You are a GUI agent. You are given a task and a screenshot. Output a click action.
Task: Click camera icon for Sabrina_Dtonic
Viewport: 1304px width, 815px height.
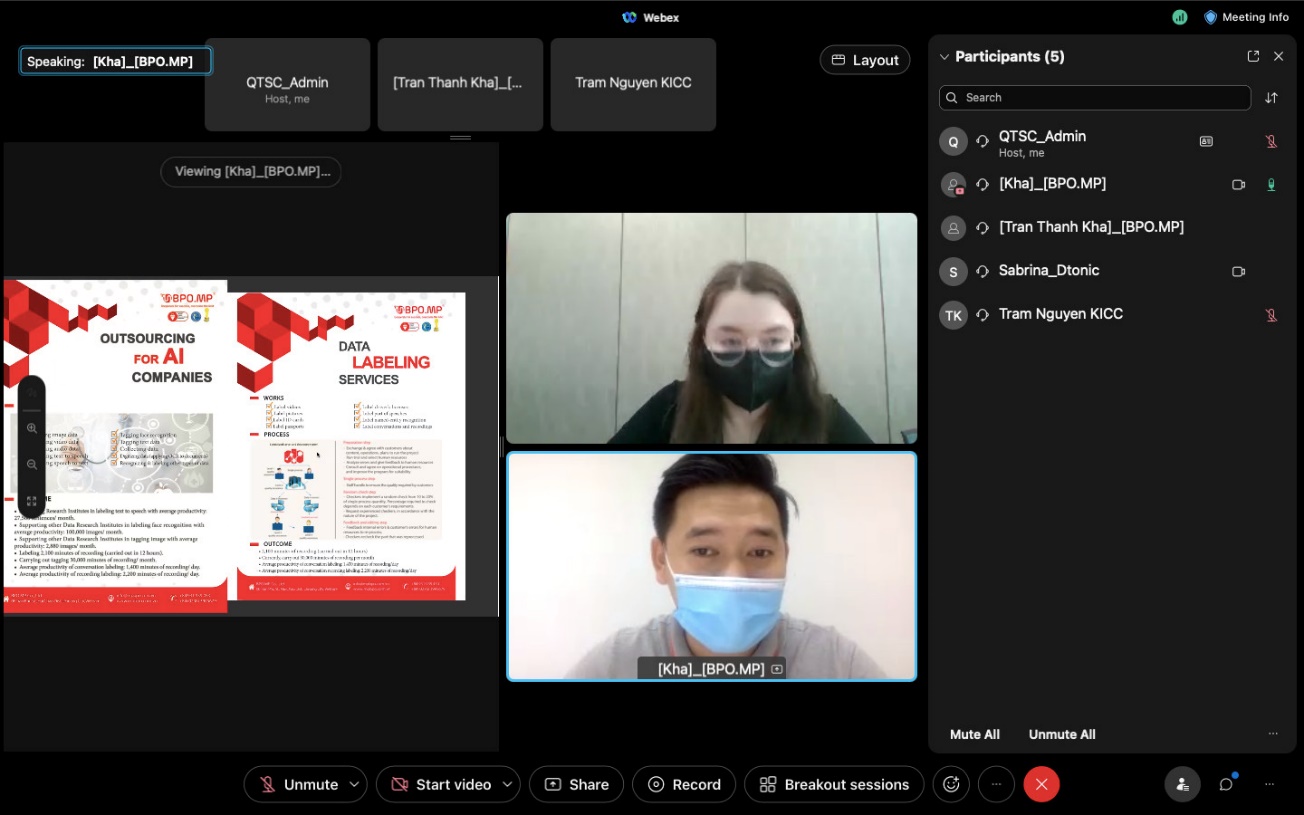click(x=1238, y=272)
